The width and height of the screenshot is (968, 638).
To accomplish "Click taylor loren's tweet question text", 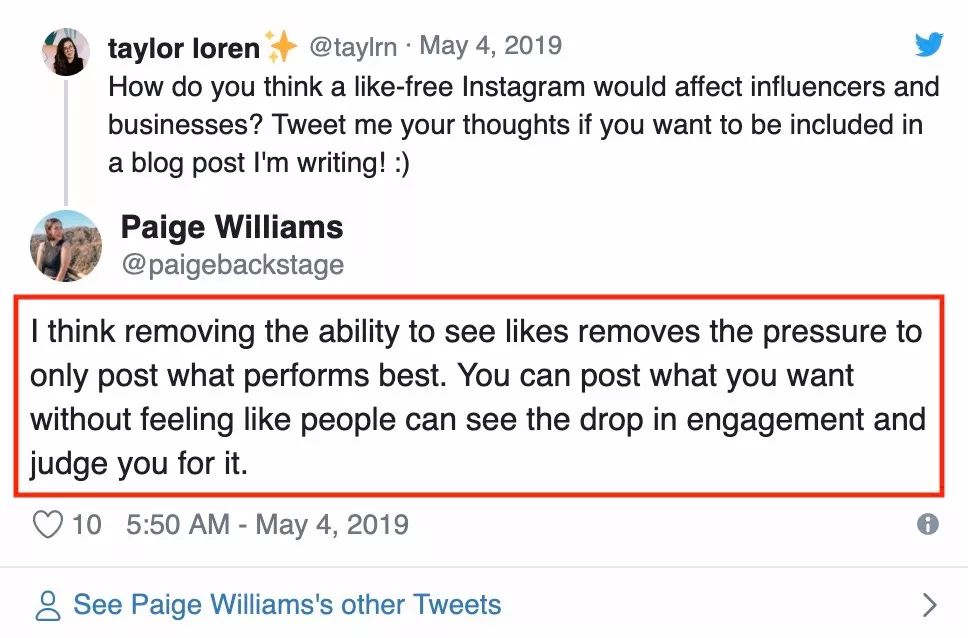I will coord(524,125).
